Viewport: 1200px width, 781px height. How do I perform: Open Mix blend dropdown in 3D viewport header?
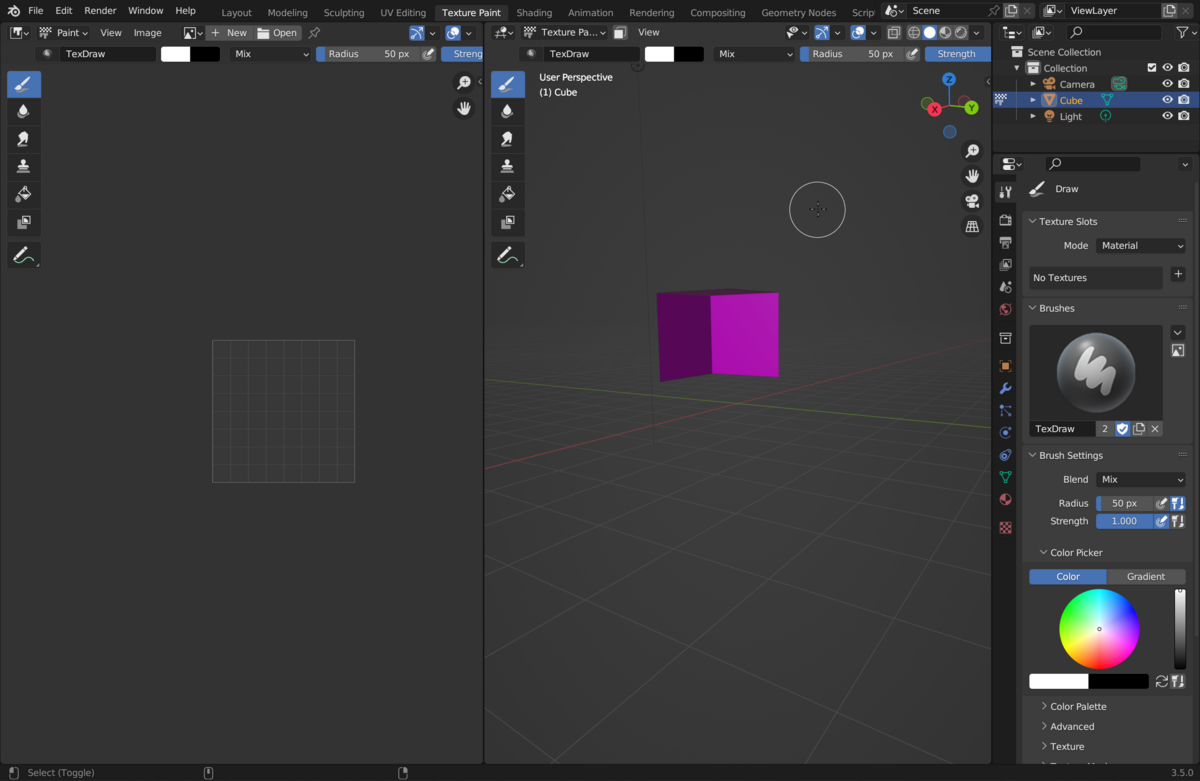click(x=755, y=54)
